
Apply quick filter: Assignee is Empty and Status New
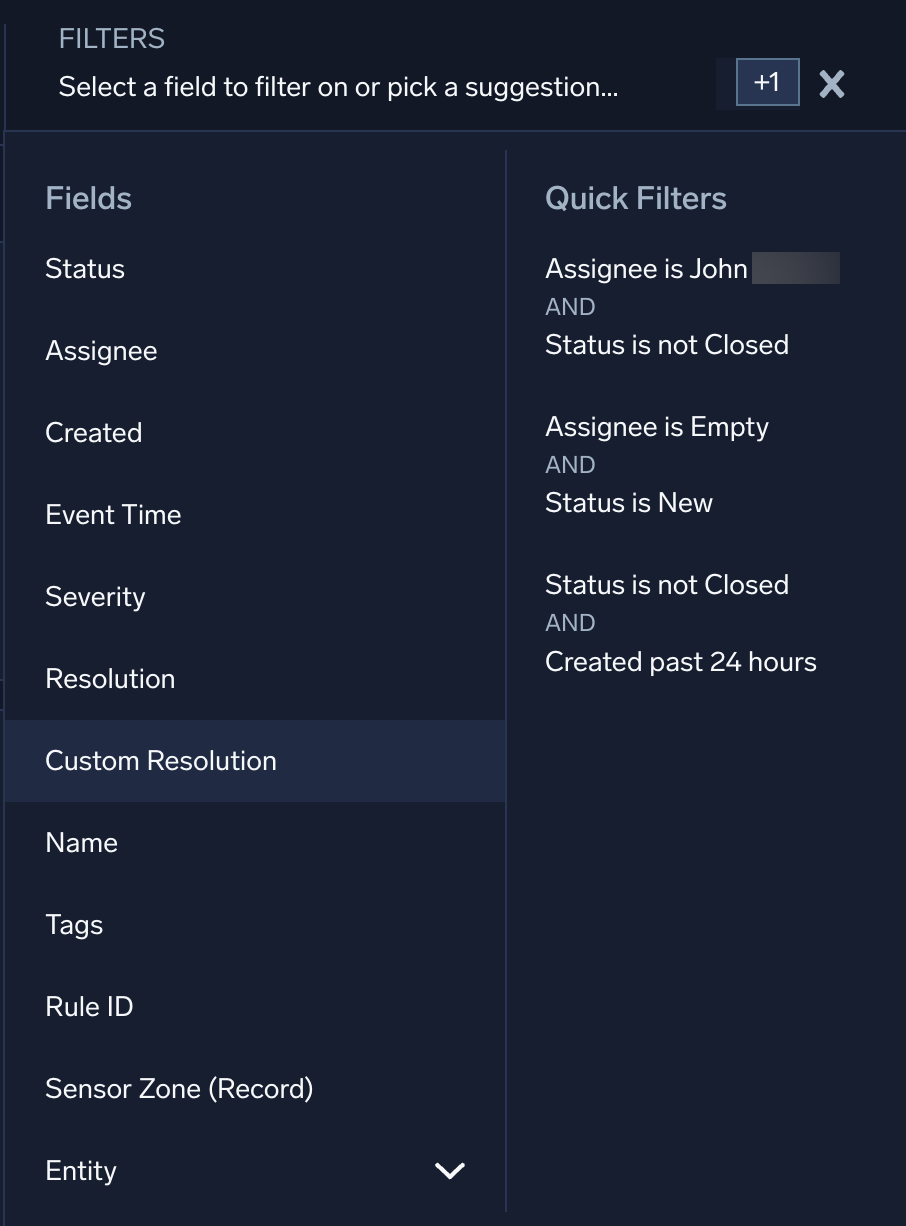(657, 464)
